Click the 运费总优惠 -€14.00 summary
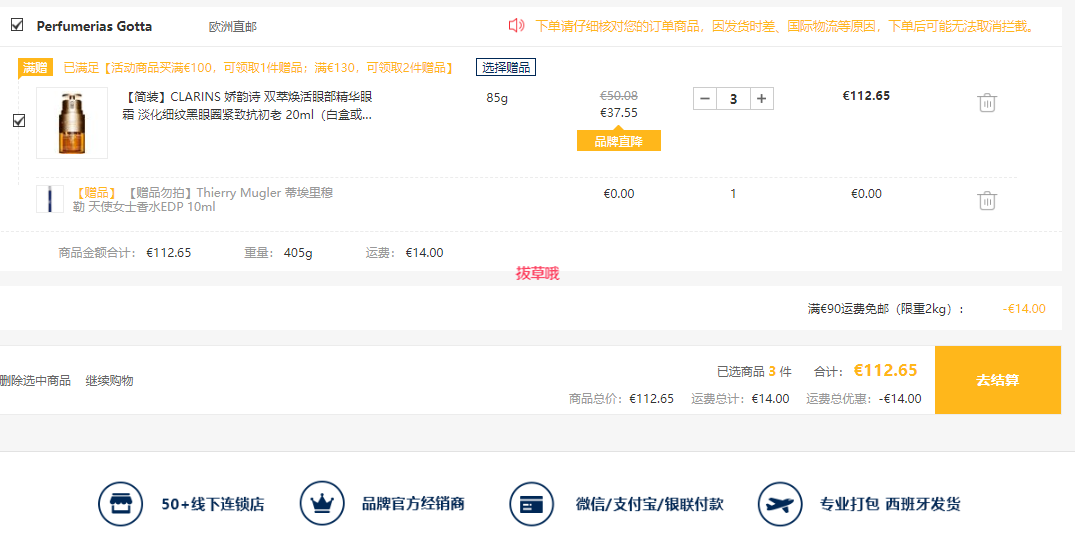The image size is (1075, 546). point(864,399)
